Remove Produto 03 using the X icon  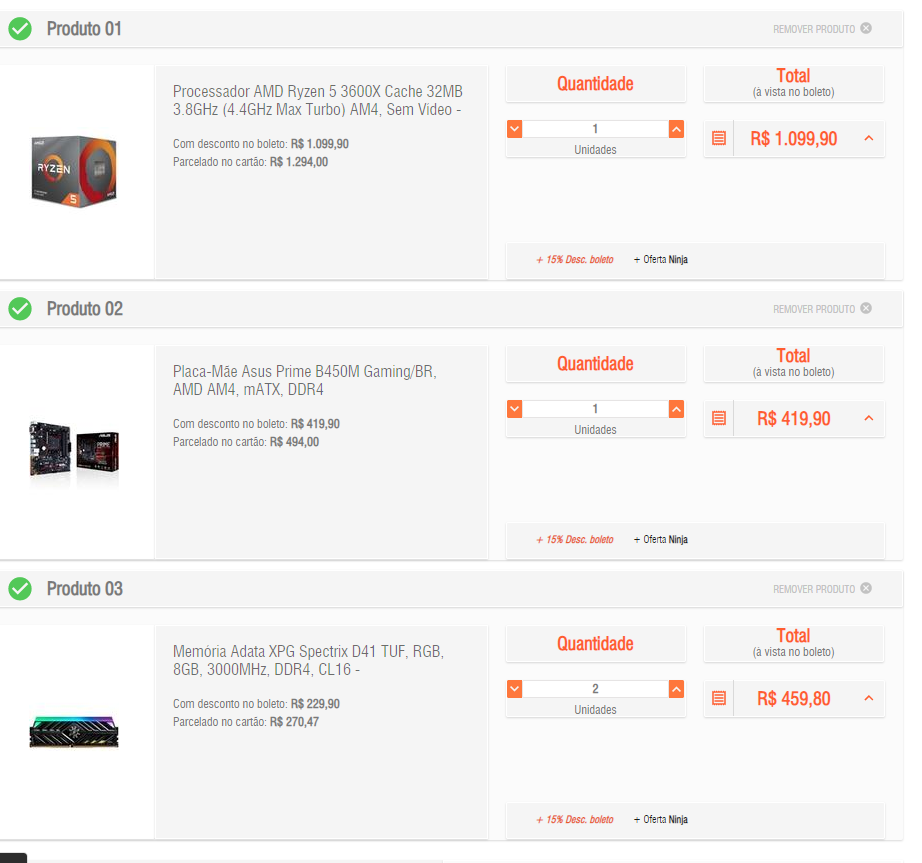point(866,588)
